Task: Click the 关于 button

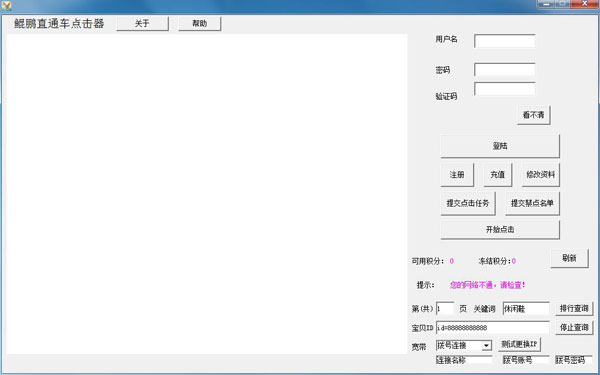Action: pyautogui.click(x=142, y=23)
